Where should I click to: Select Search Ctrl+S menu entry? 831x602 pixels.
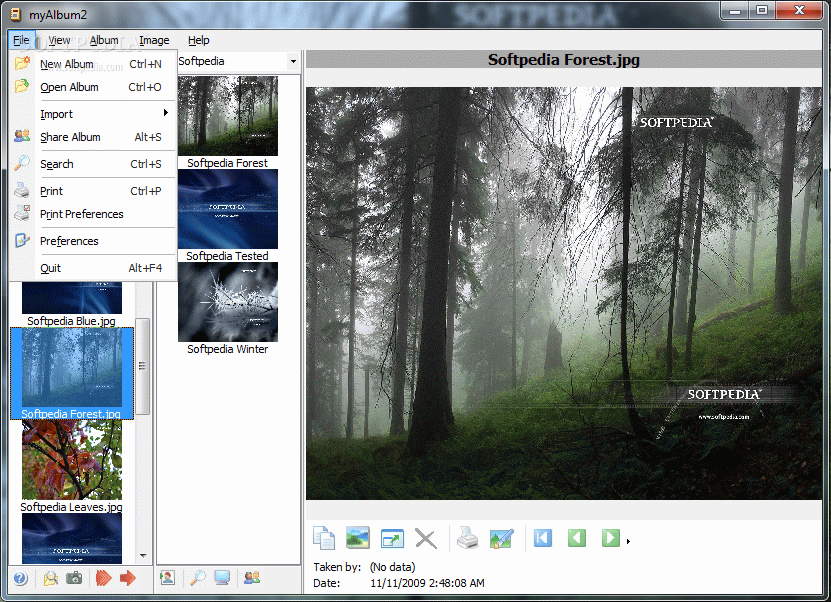pyautogui.click(x=93, y=164)
